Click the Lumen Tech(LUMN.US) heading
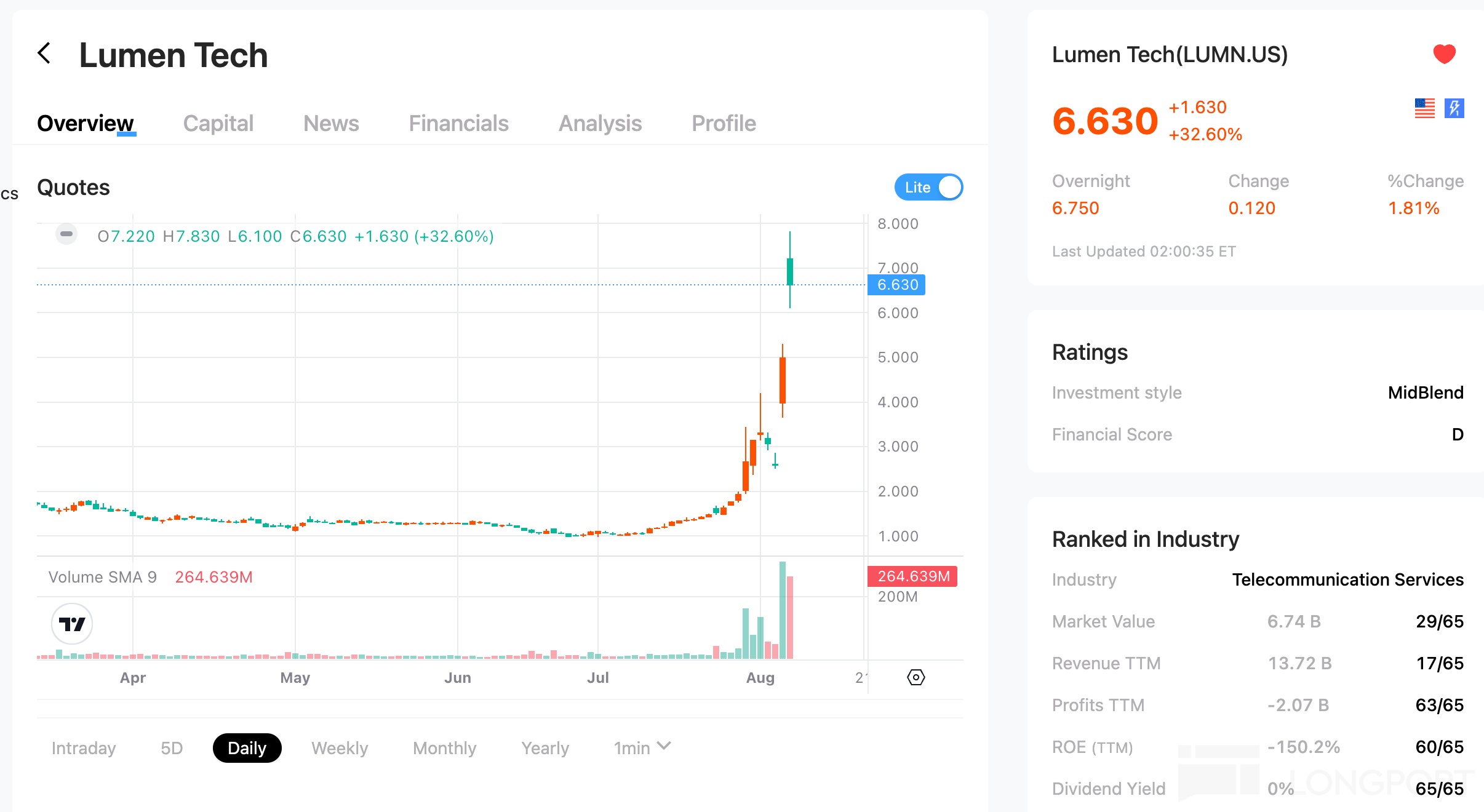The height and width of the screenshot is (812, 1484). 1170,54
